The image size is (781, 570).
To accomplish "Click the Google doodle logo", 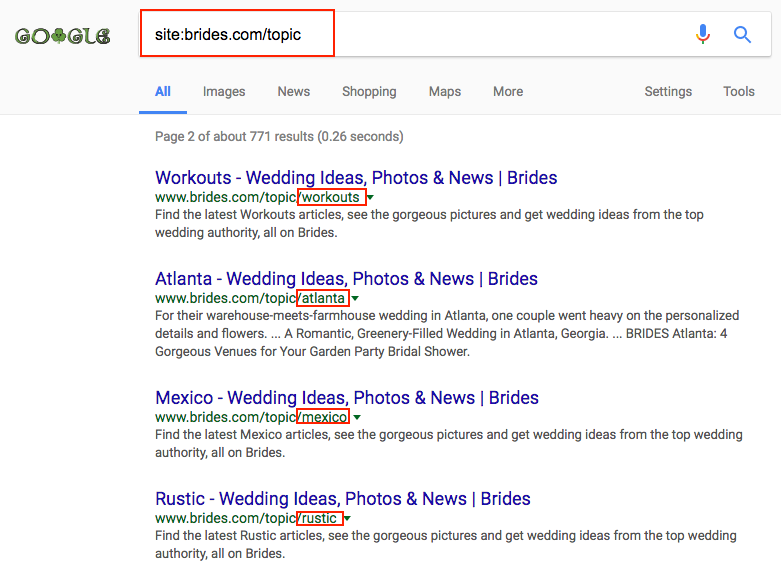I will pos(62,36).
